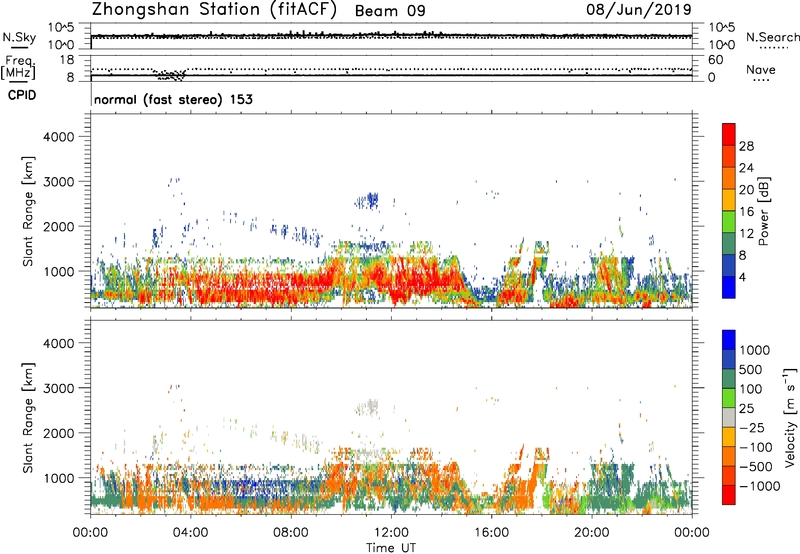Click the "-500" tick on velocity colorbar
This screenshot has height=554, width=800.
(756, 466)
